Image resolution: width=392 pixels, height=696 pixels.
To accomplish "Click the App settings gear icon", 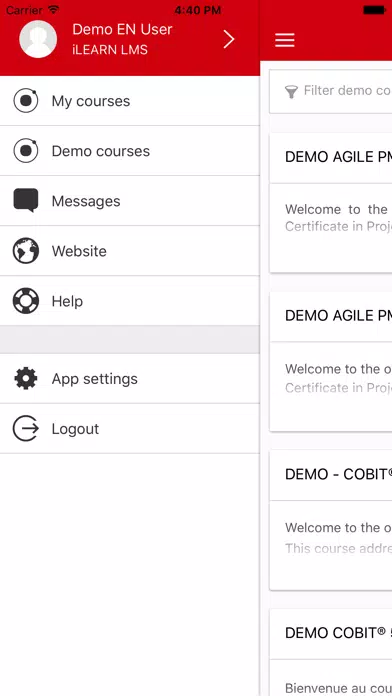I will pos(26,379).
